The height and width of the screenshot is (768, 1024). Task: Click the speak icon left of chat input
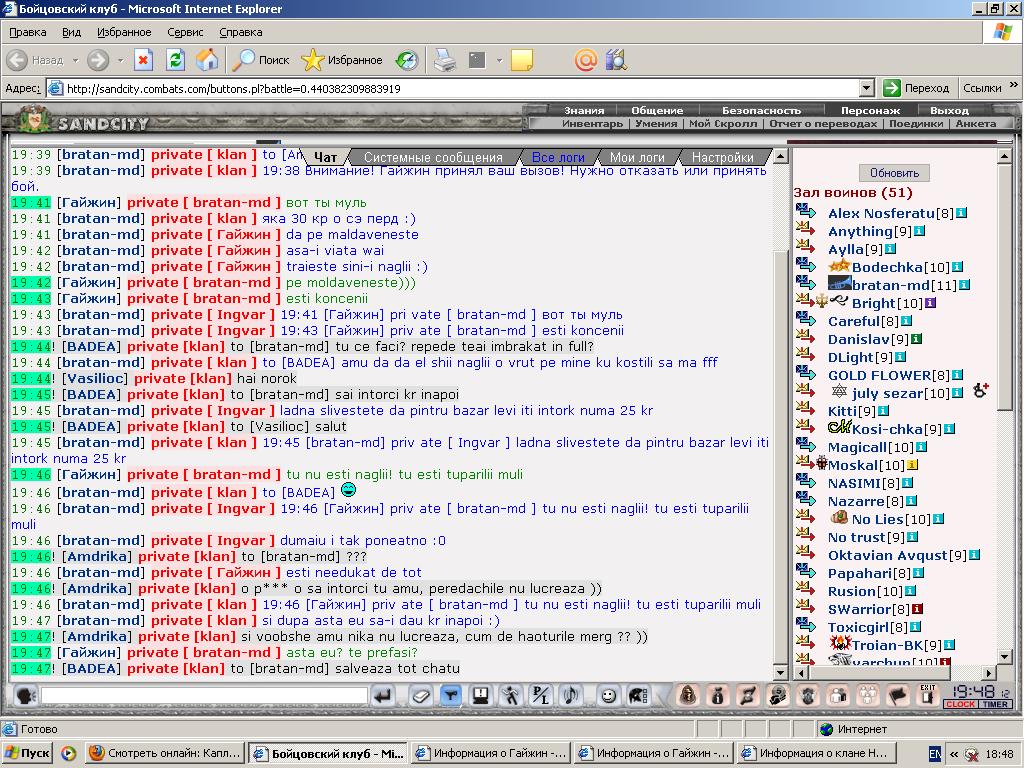(x=25, y=696)
